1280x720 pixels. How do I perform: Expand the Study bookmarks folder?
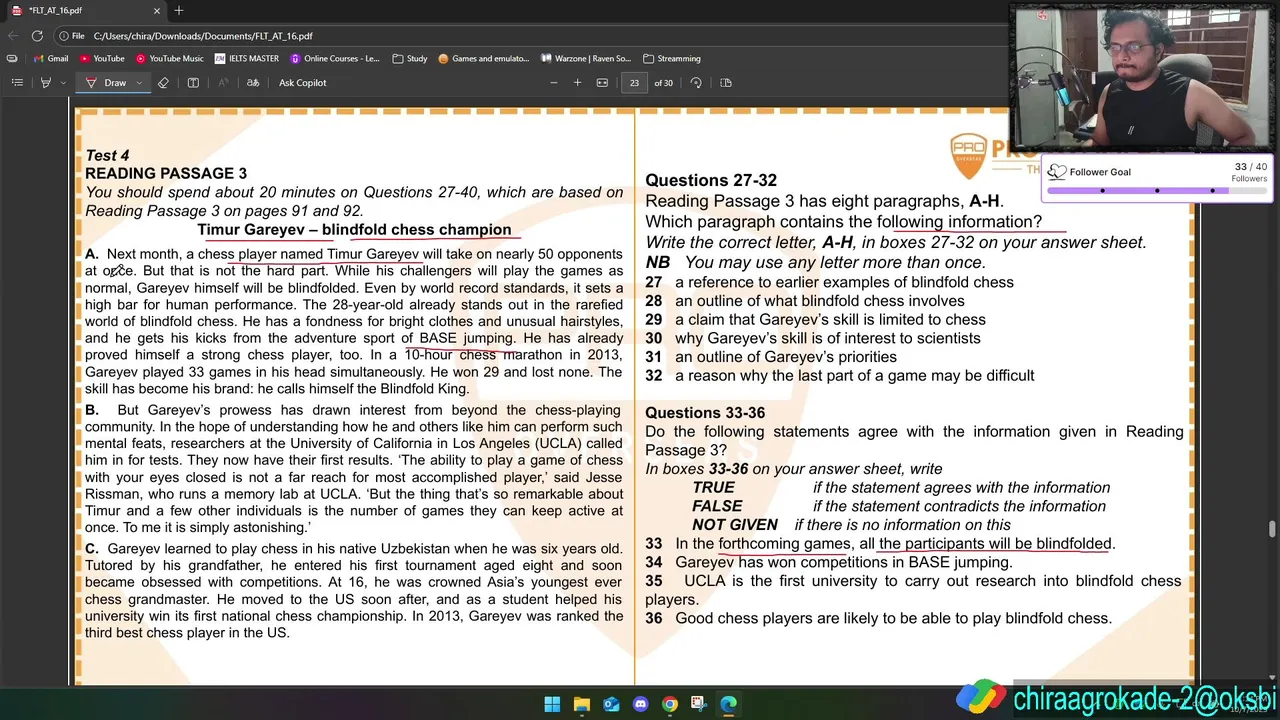(x=410, y=58)
